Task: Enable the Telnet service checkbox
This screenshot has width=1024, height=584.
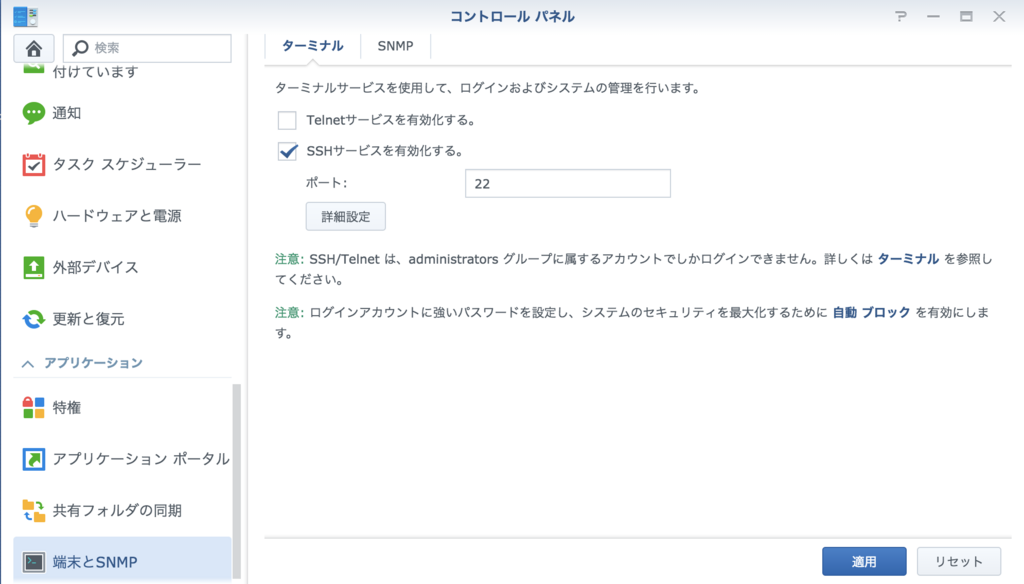Action: pos(287,120)
